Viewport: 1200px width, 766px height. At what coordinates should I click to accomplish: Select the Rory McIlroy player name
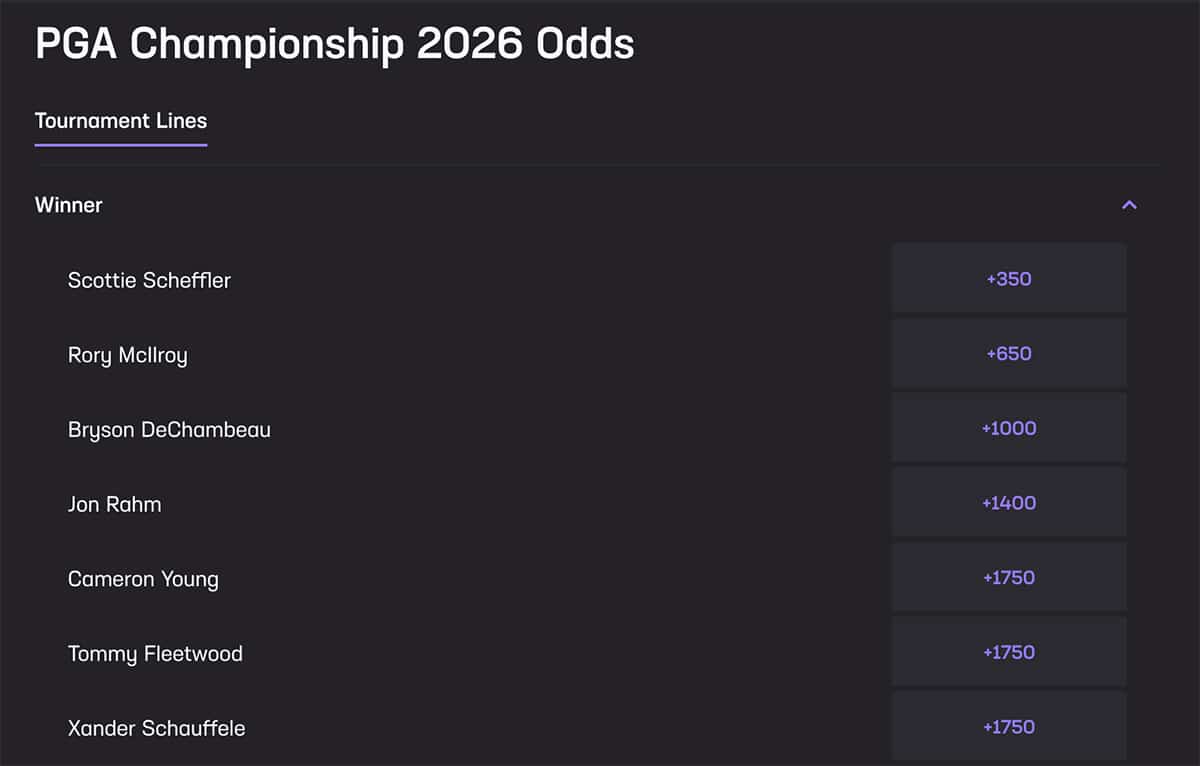coord(128,354)
